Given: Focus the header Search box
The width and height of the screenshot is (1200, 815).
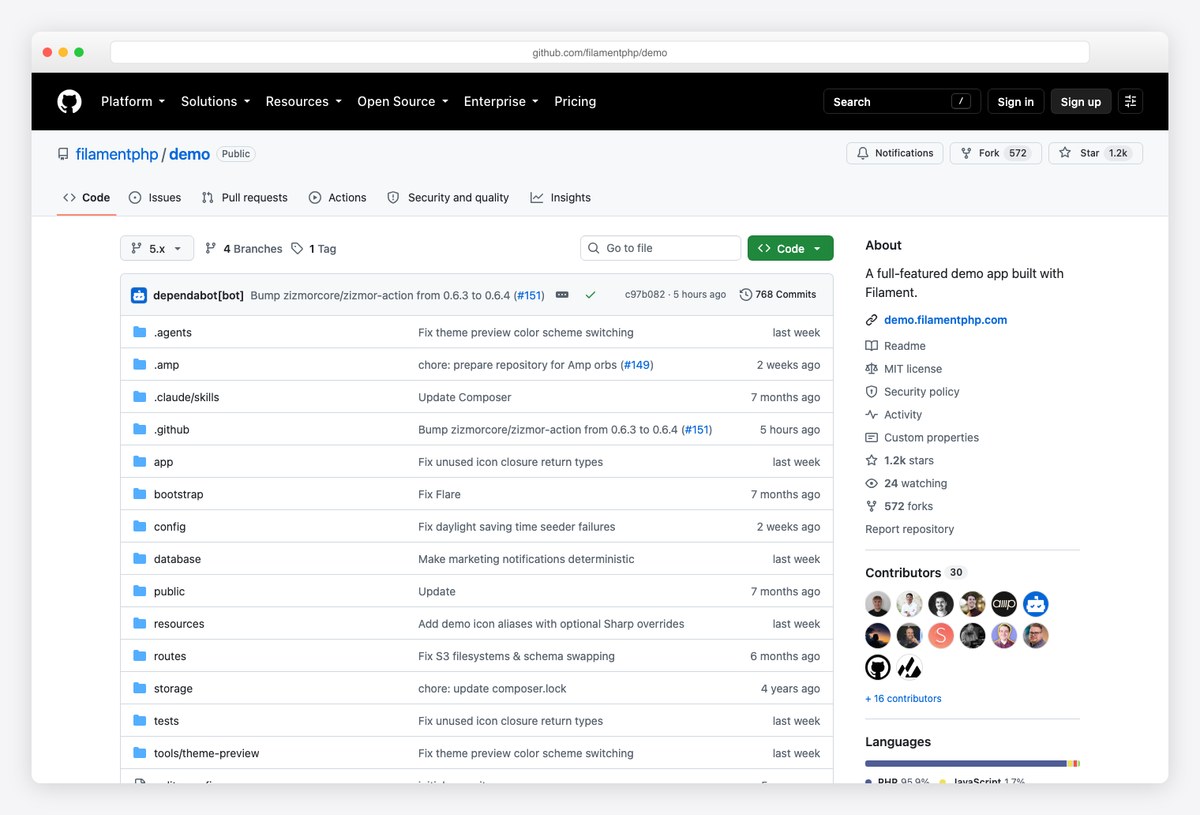Looking at the screenshot, I should coord(902,101).
